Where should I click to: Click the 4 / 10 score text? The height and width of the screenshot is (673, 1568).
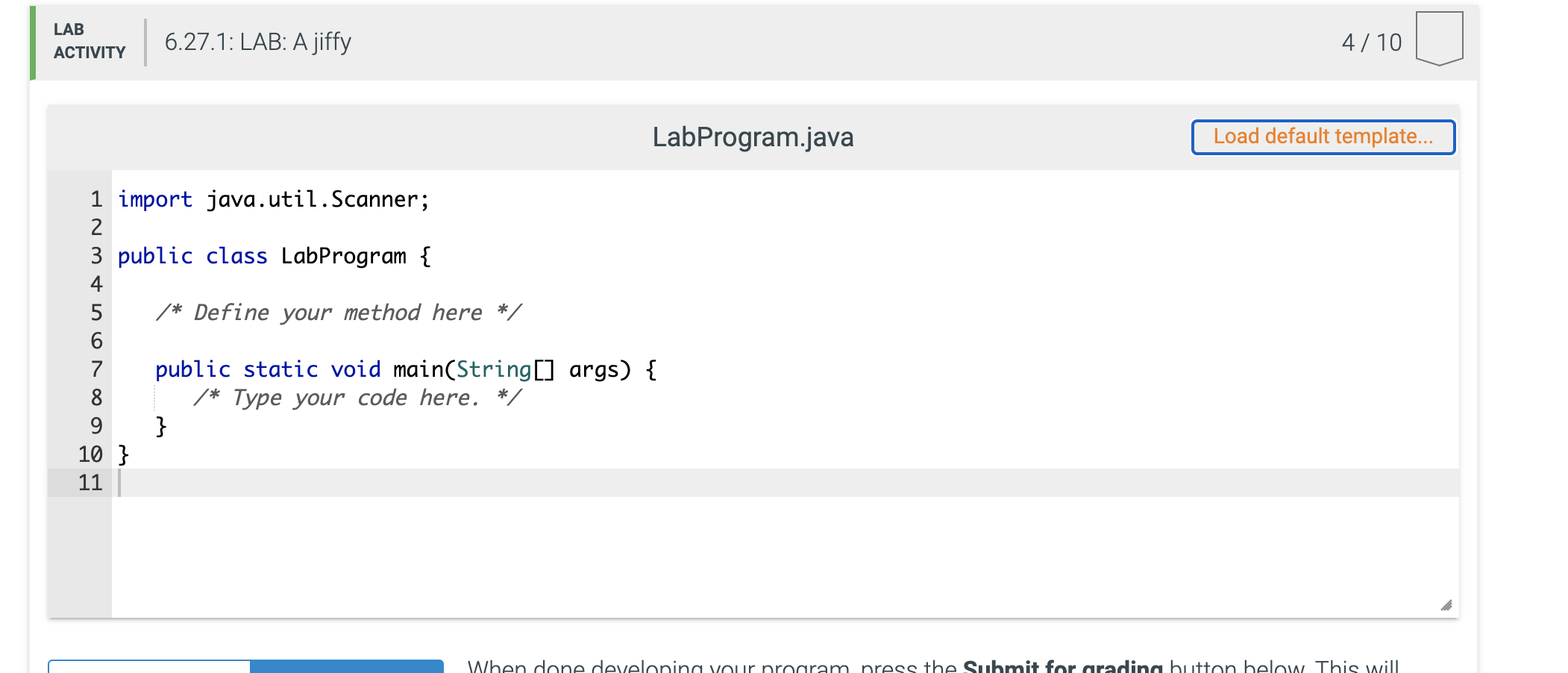(1371, 43)
